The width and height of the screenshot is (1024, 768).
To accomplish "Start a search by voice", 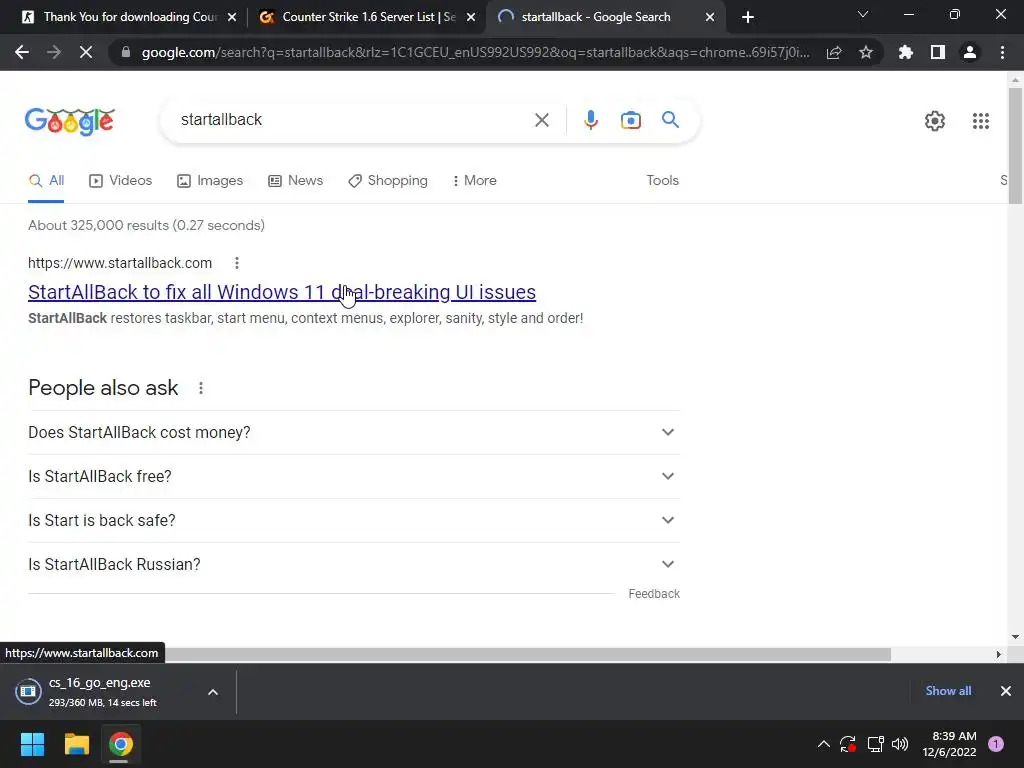I will [590, 120].
